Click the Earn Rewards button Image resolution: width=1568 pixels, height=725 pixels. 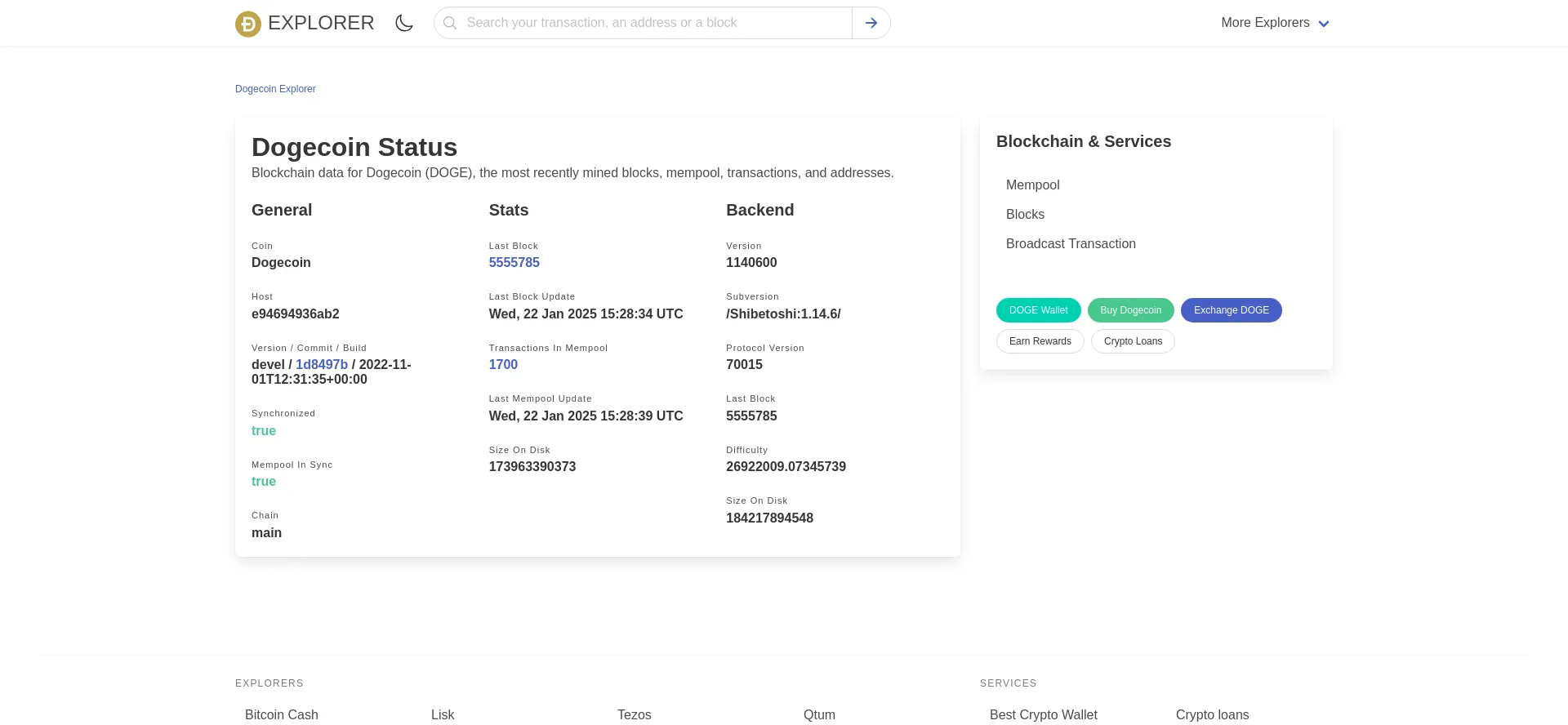click(x=1040, y=341)
